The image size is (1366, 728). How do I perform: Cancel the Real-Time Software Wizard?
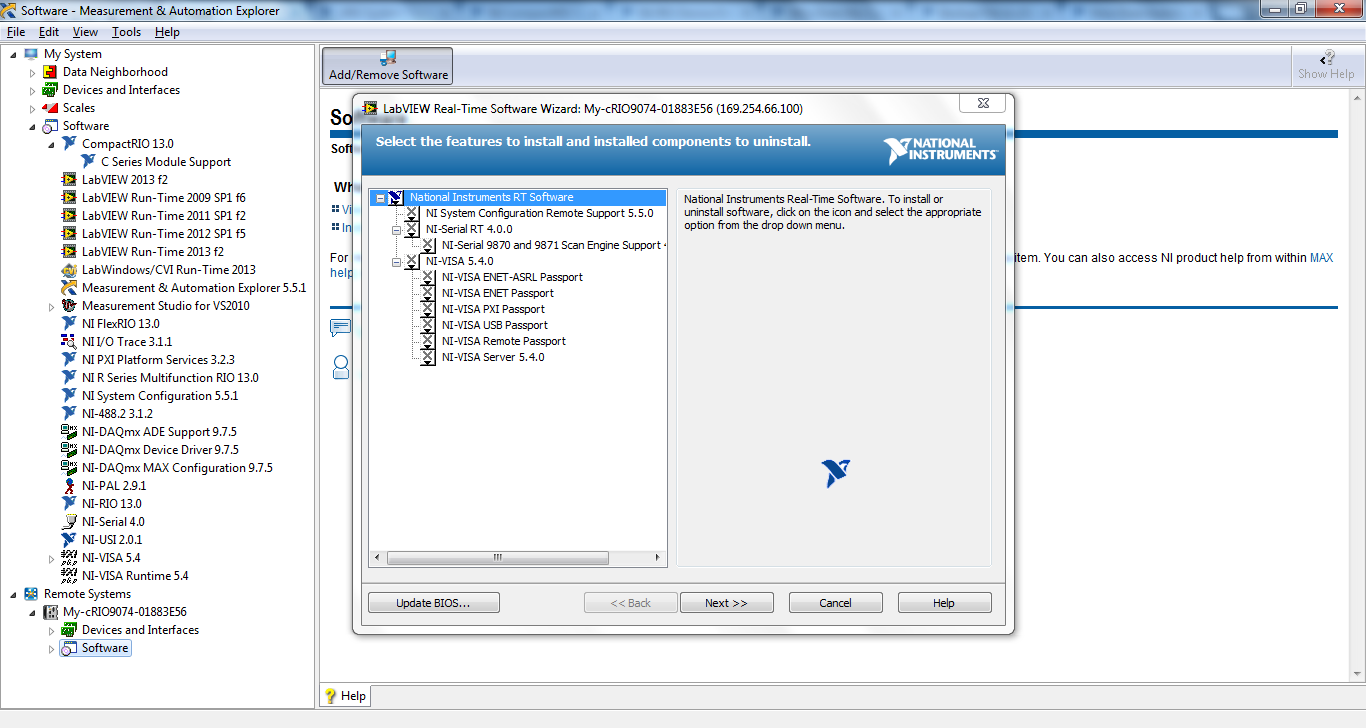point(835,603)
